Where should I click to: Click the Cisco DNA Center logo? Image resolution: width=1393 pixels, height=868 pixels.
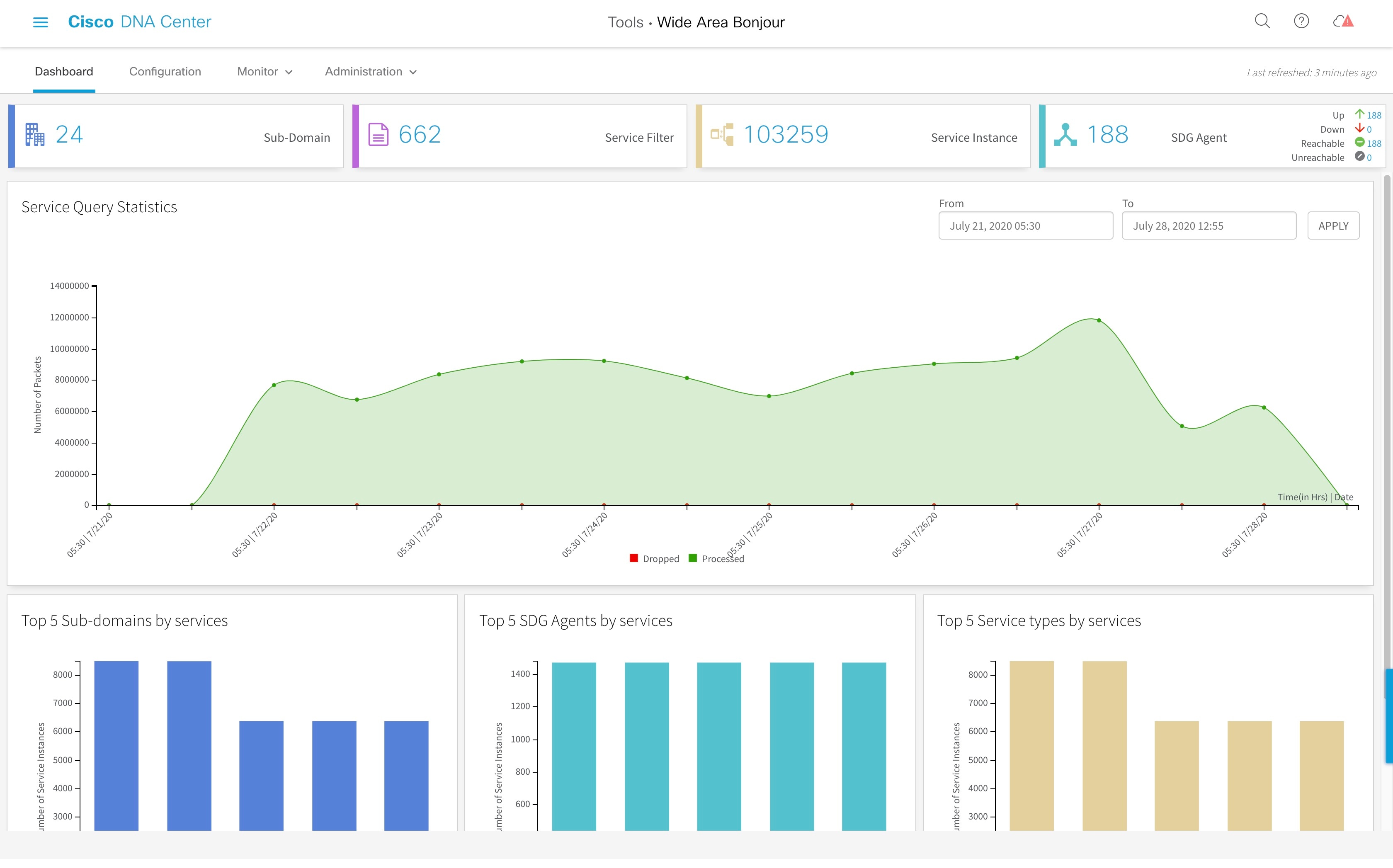[140, 22]
